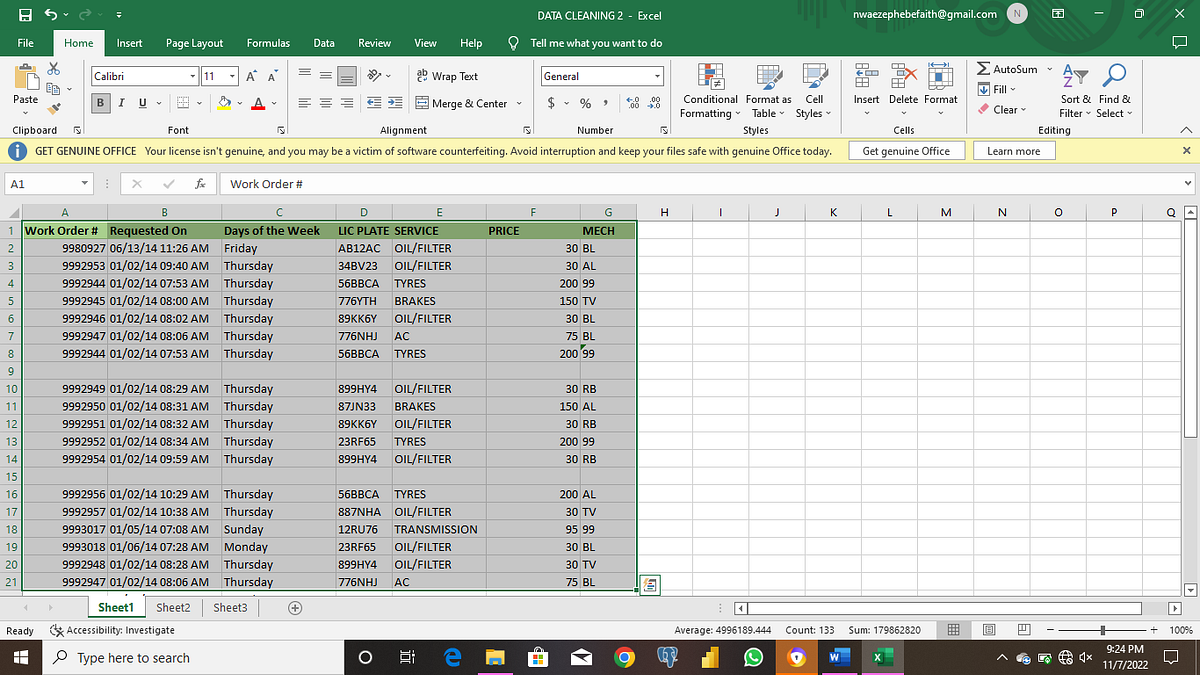This screenshot has height=675, width=1200.
Task: Open Sort & Filter options
Action: tap(1074, 90)
